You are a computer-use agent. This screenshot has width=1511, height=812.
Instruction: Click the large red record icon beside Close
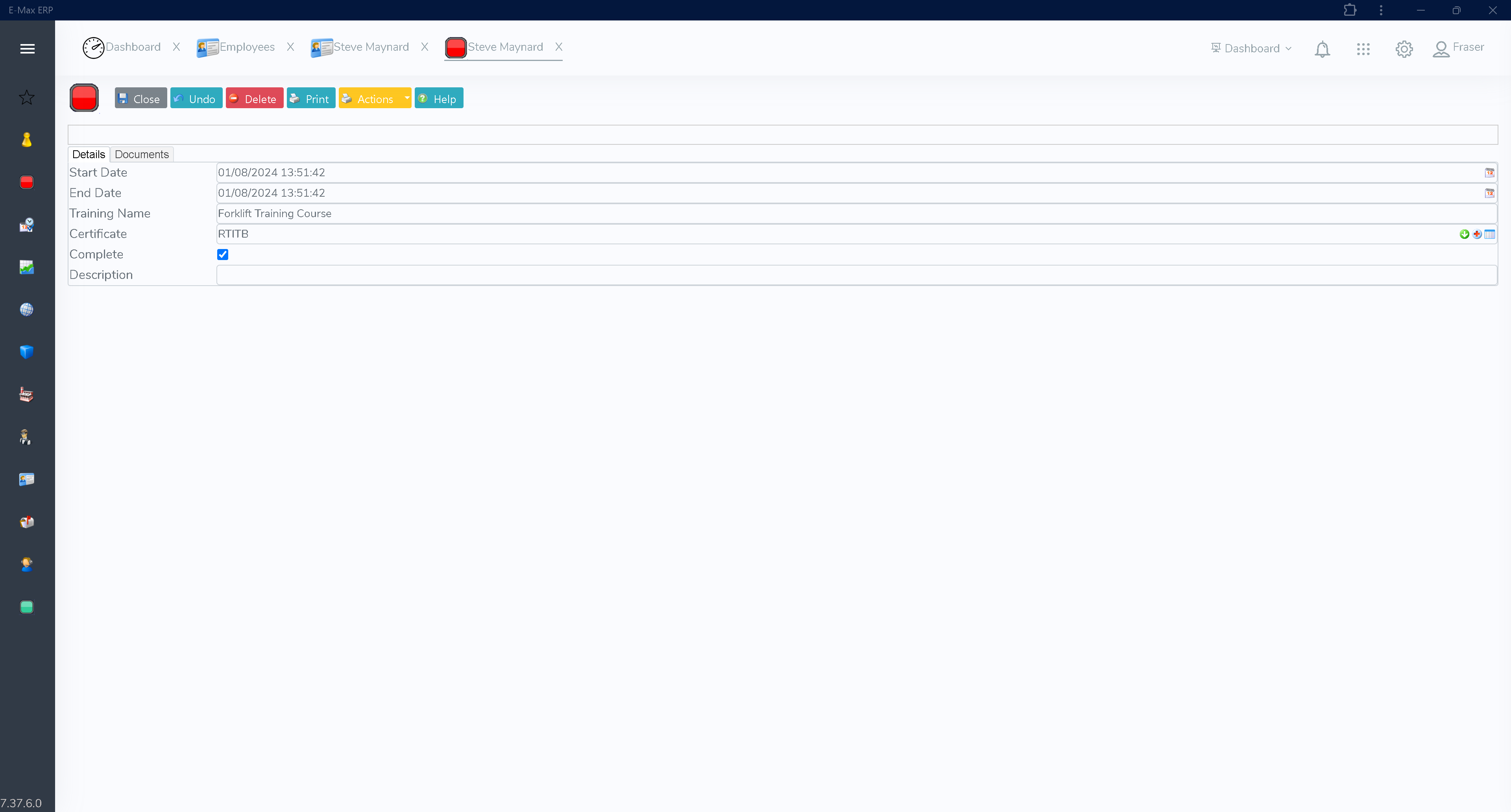(84, 98)
